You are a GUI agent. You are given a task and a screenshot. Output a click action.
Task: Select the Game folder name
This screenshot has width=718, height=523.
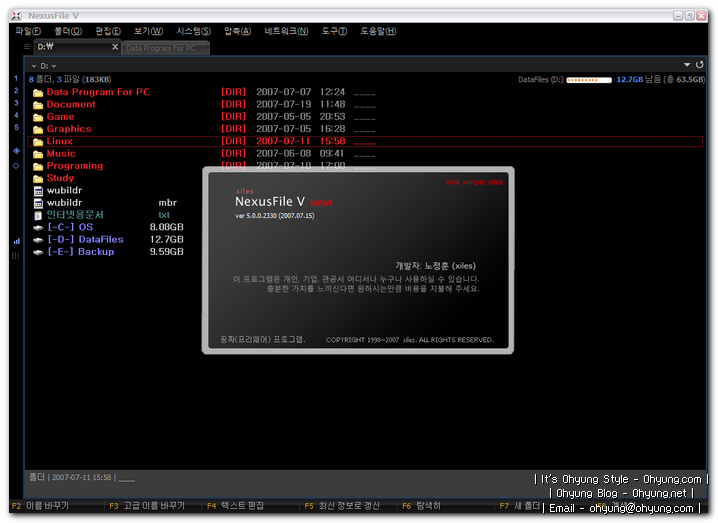(x=60, y=117)
